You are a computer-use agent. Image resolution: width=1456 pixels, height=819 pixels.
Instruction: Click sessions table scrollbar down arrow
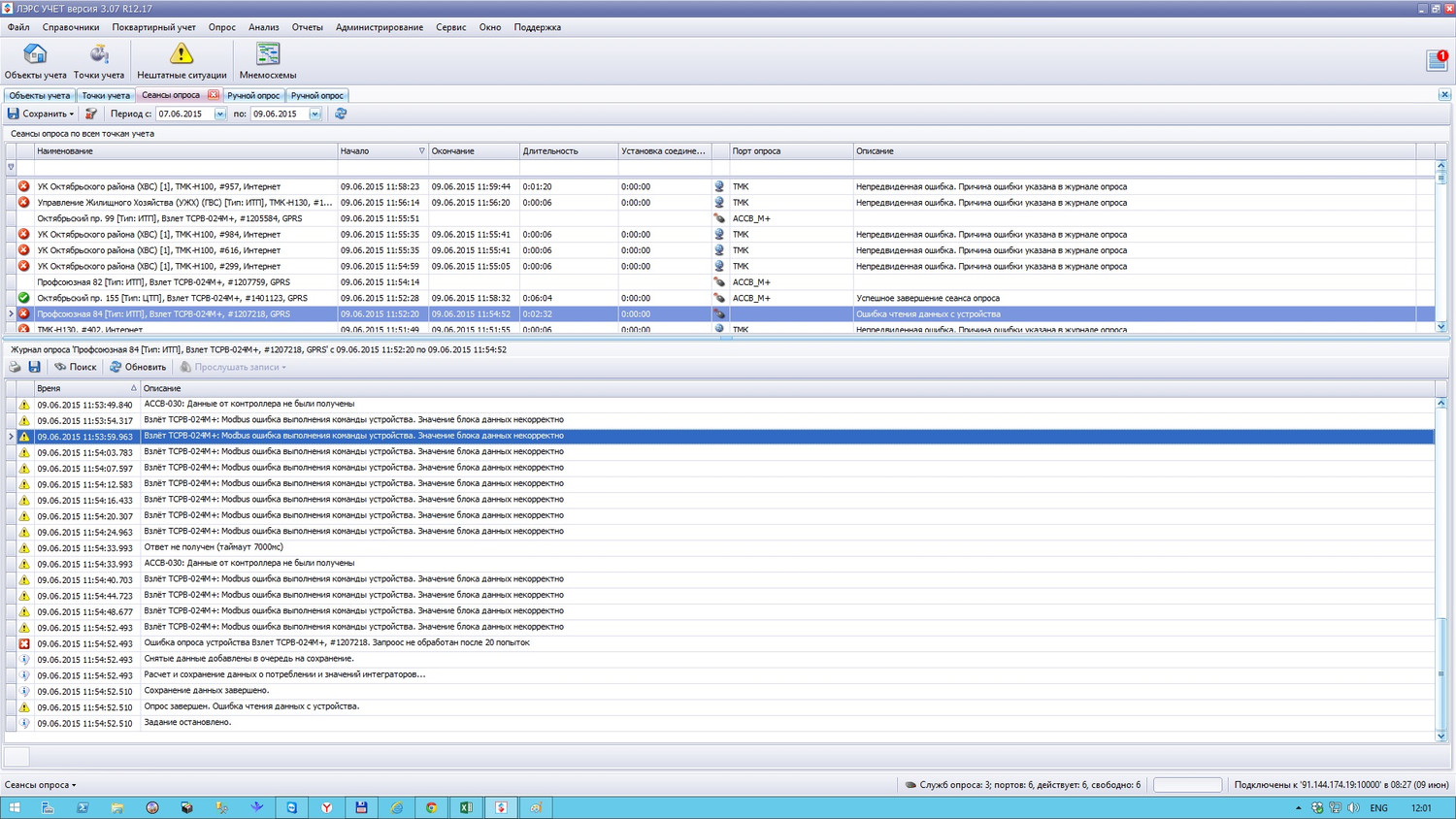click(1440, 327)
